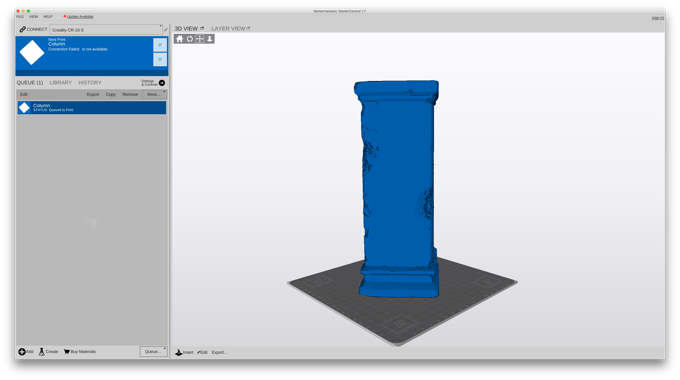
Task: Open the VIEW menu
Action: [x=33, y=16]
